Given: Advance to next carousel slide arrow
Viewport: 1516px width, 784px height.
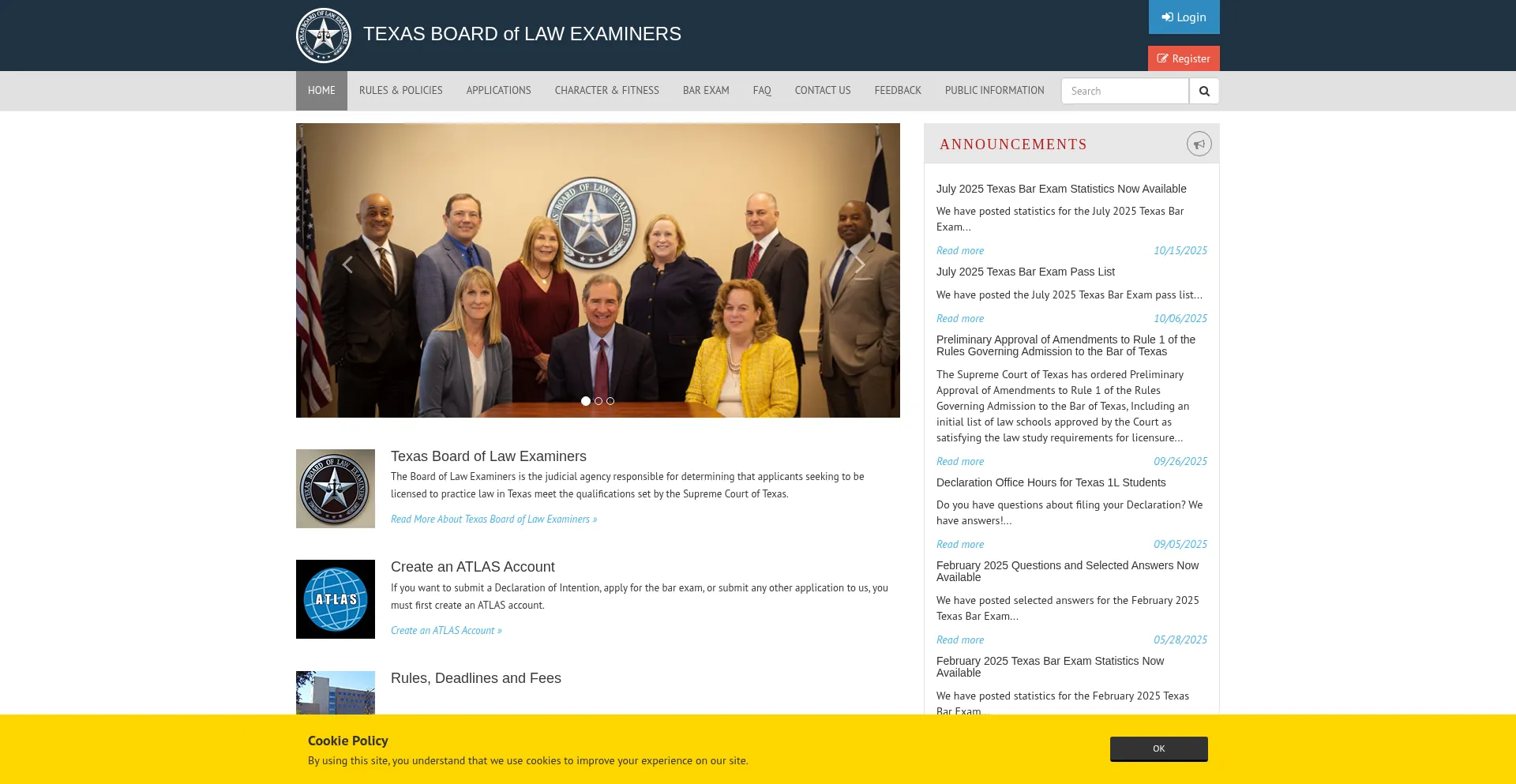Looking at the screenshot, I should point(859,265).
